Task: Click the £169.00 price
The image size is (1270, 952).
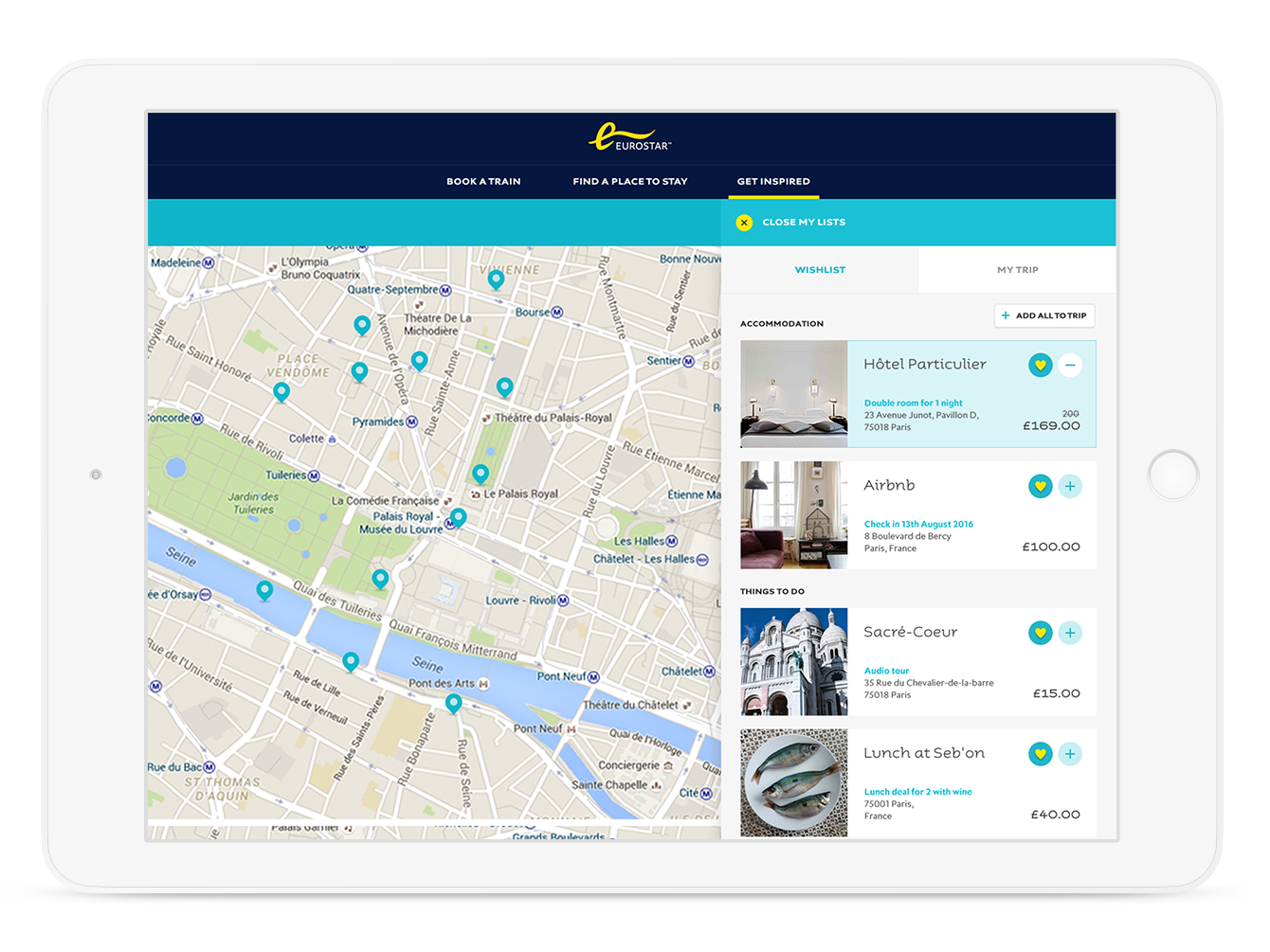Action: 1052,426
